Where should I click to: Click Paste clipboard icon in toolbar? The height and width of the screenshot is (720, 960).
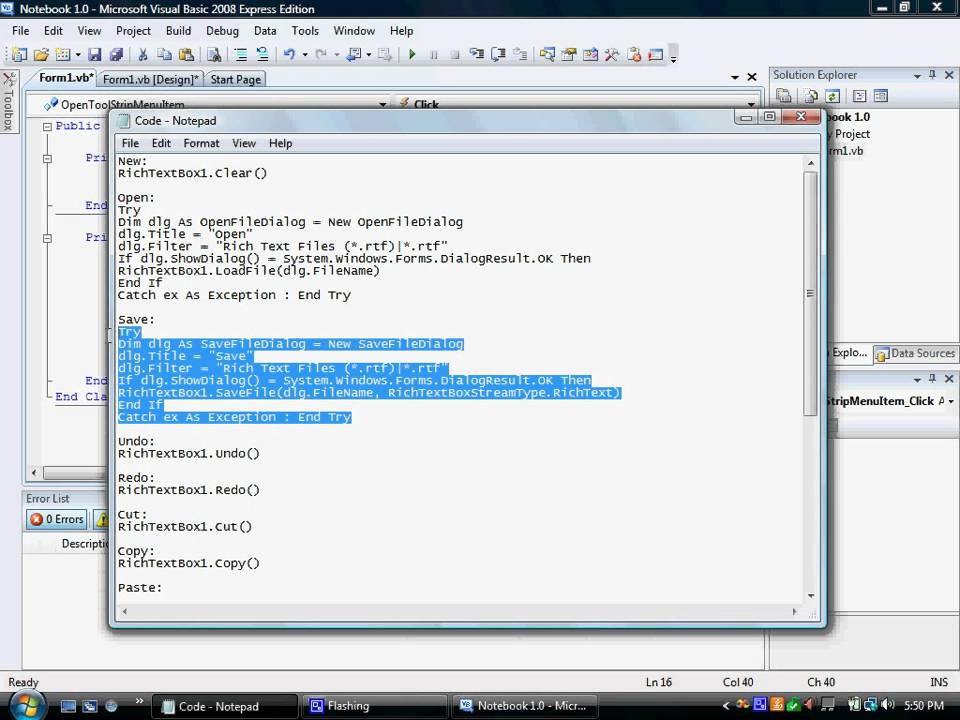point(186,54)
